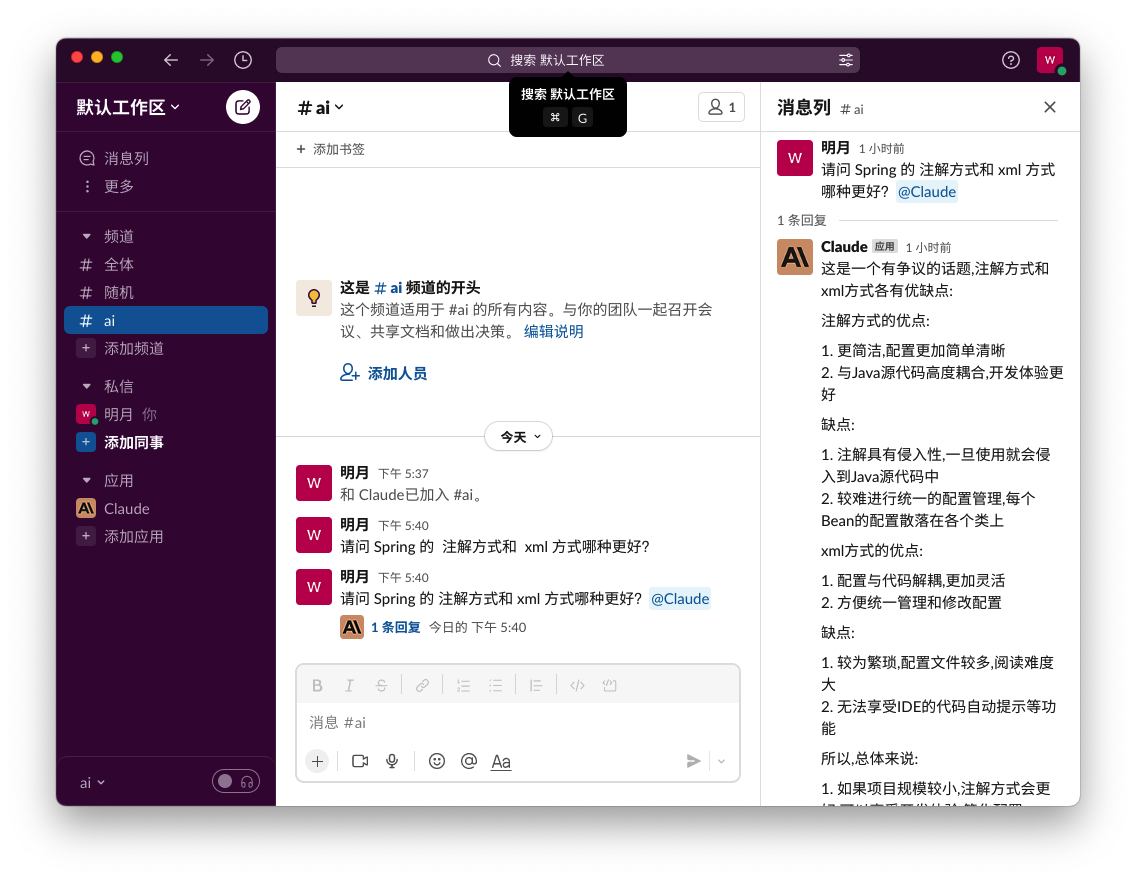Apply strikethrough formatting in message editor
1136x880 pixels.
click(x=381, y=685)
